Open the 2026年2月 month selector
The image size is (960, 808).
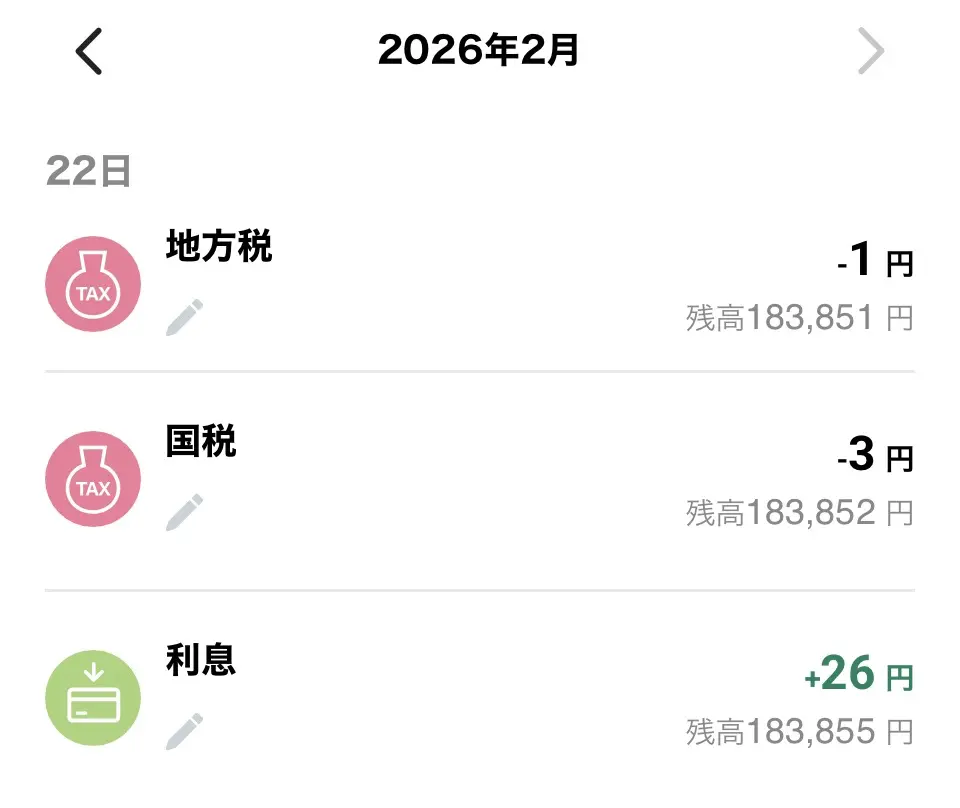pyautogui.click(x=479, y=51)
